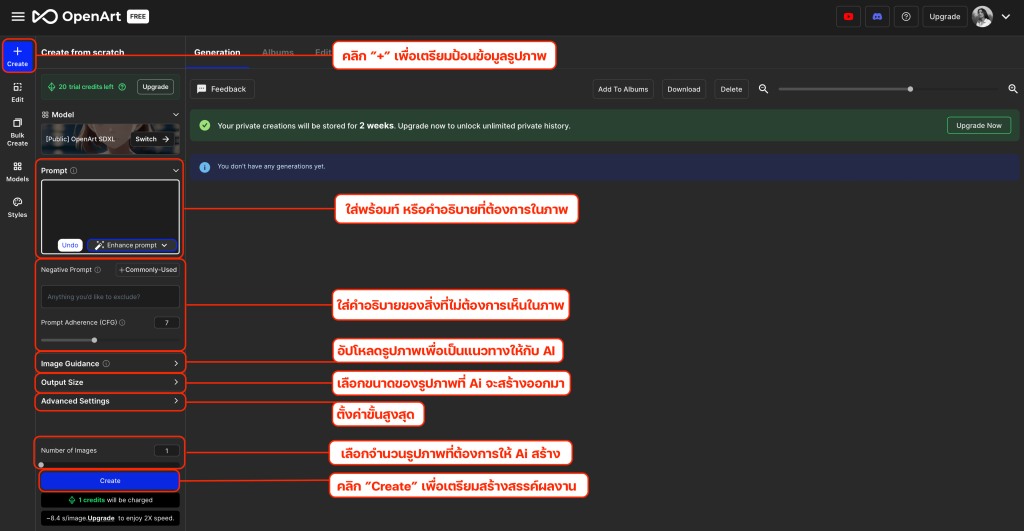Select the Generation tab

[217, 52]
